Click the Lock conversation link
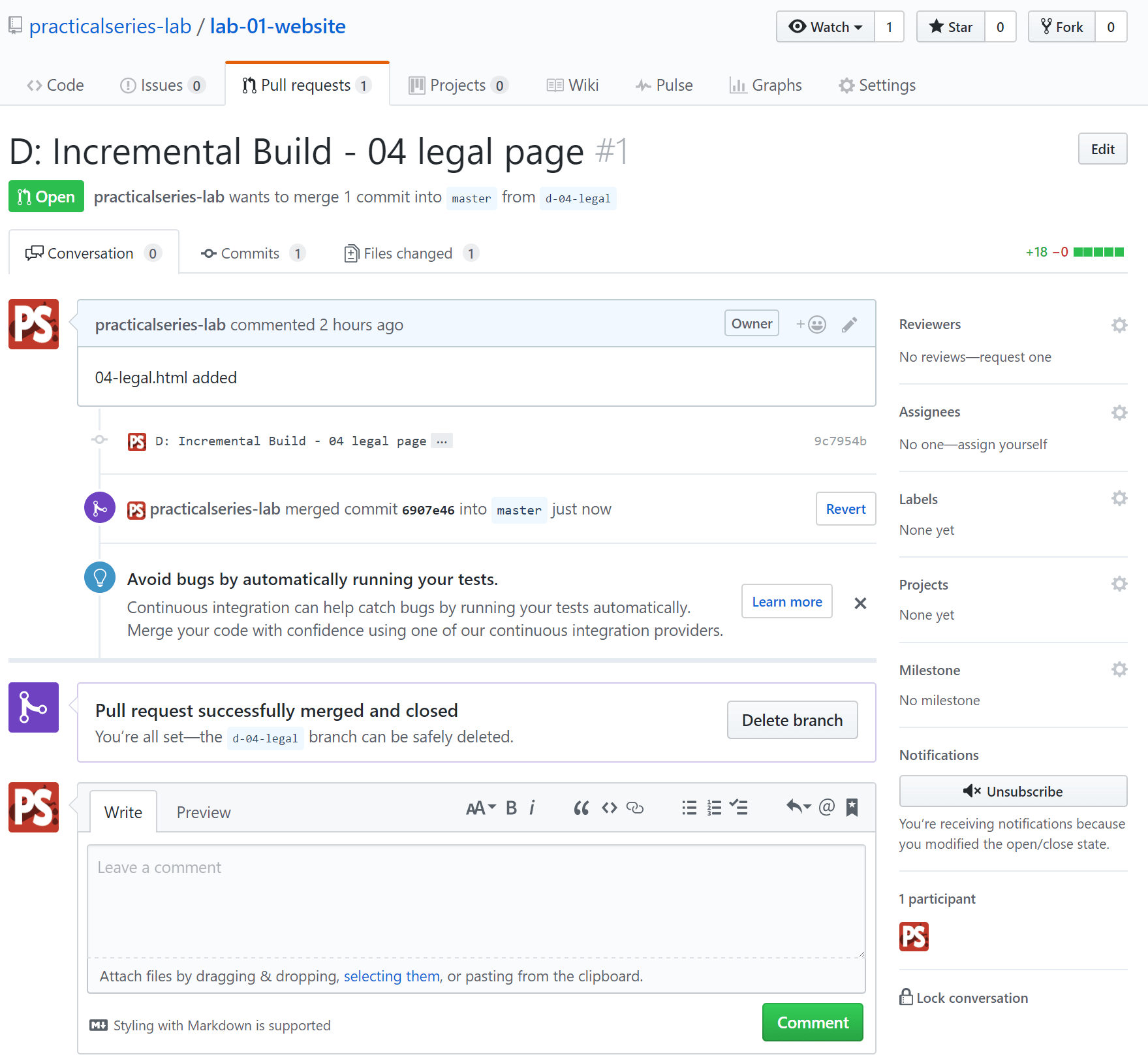 [x=963, y=998]
